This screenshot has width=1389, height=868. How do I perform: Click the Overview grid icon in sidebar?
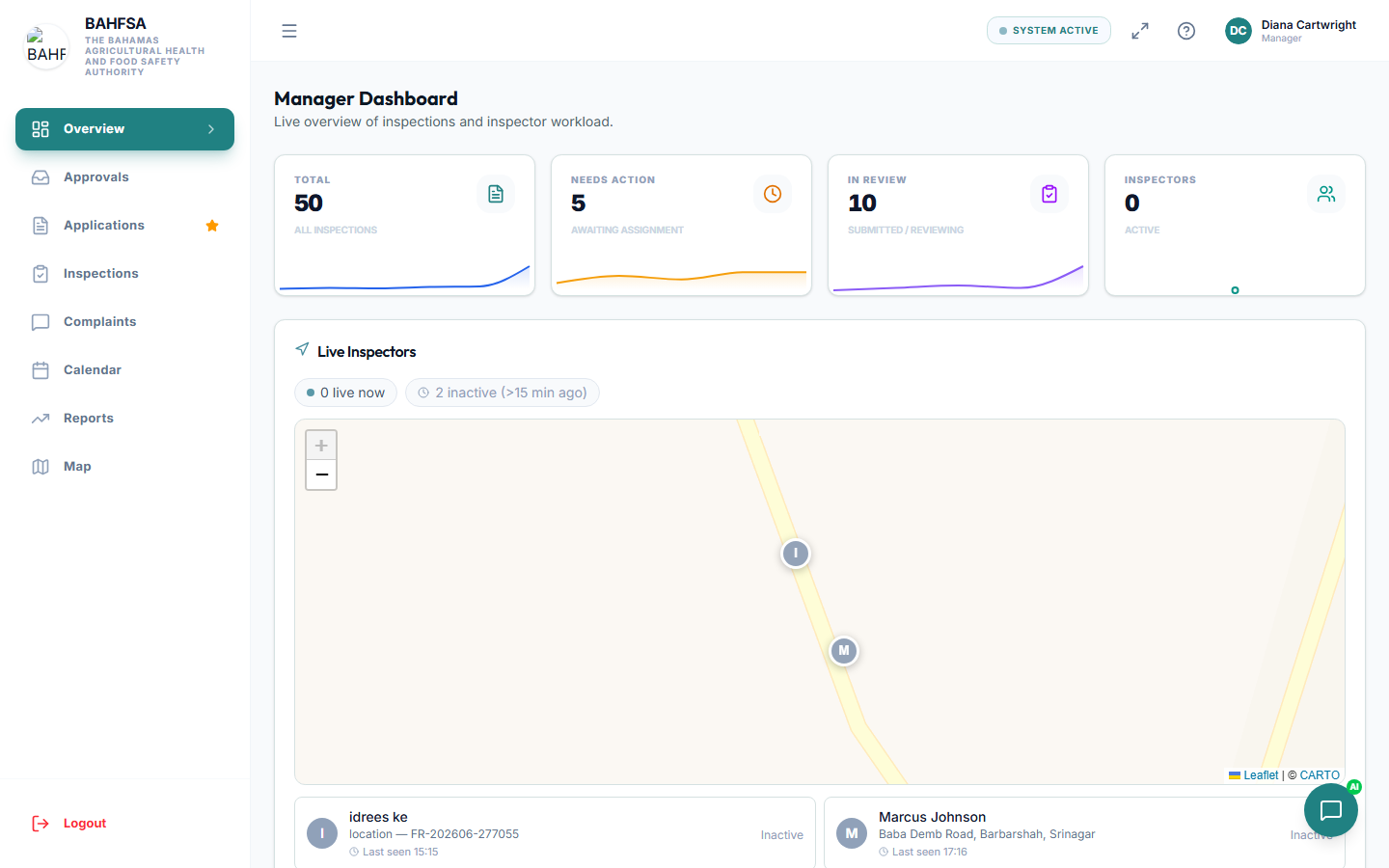click(x=41, y=129)
